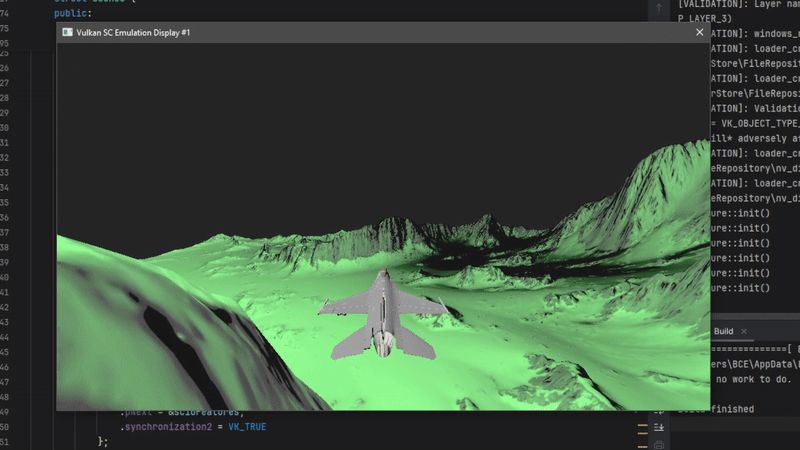Click the 'ATION]: Validati' console line
The height and width of the screenshot is (450, 800).
click(755, 109)
